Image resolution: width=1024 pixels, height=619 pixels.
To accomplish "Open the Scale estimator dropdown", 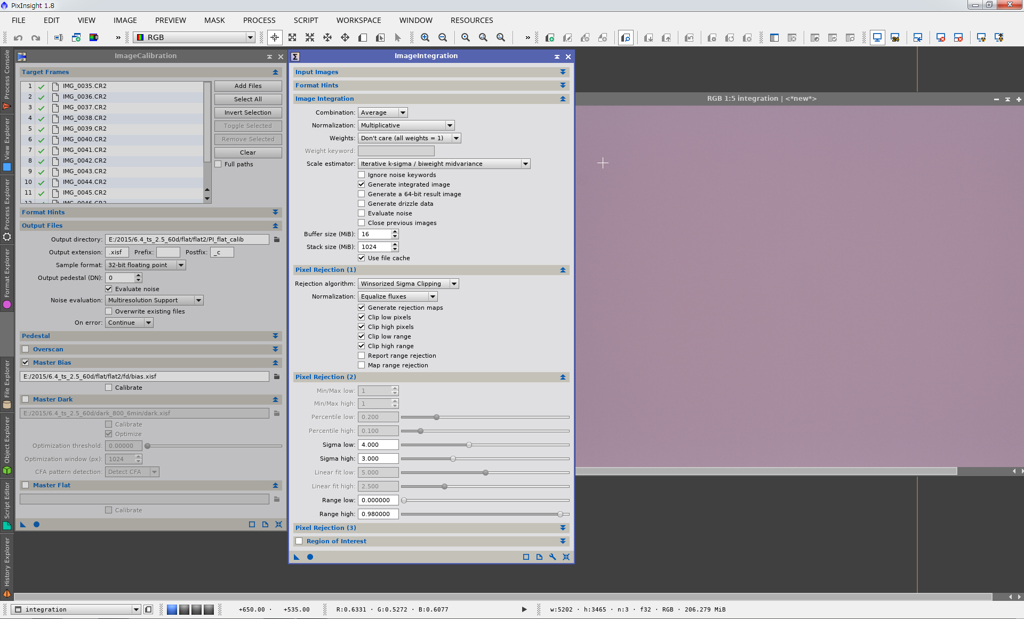I will click(x=444, y=164).
